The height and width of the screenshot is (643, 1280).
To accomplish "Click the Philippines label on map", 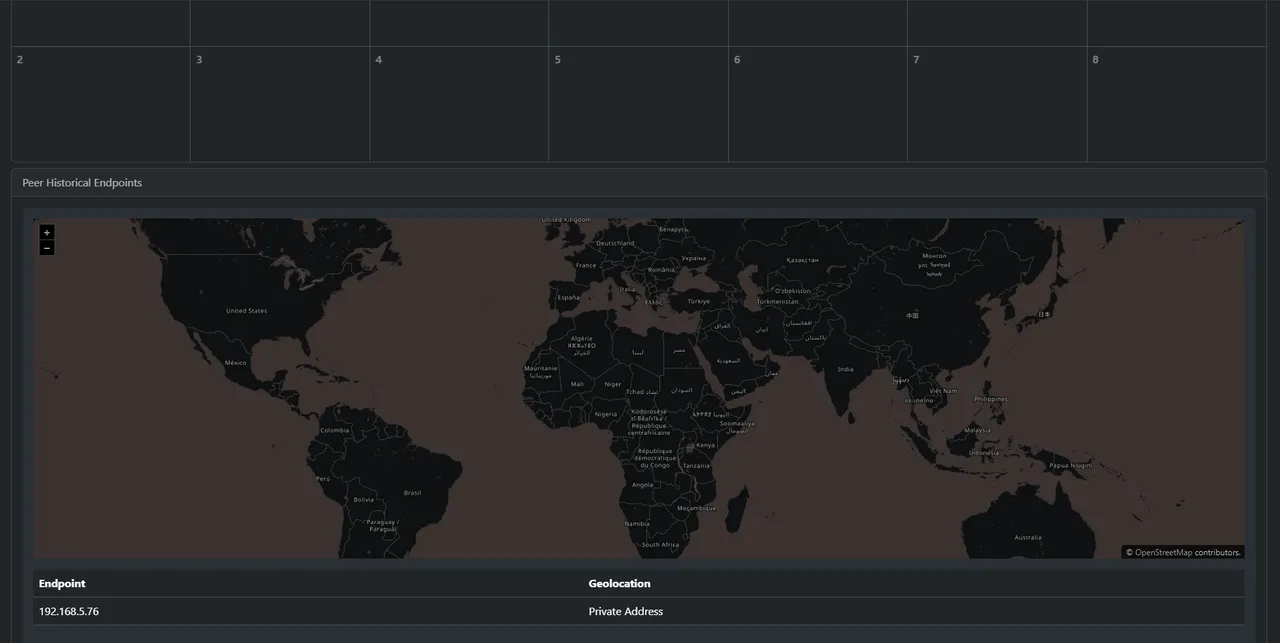I will [990, 399].
